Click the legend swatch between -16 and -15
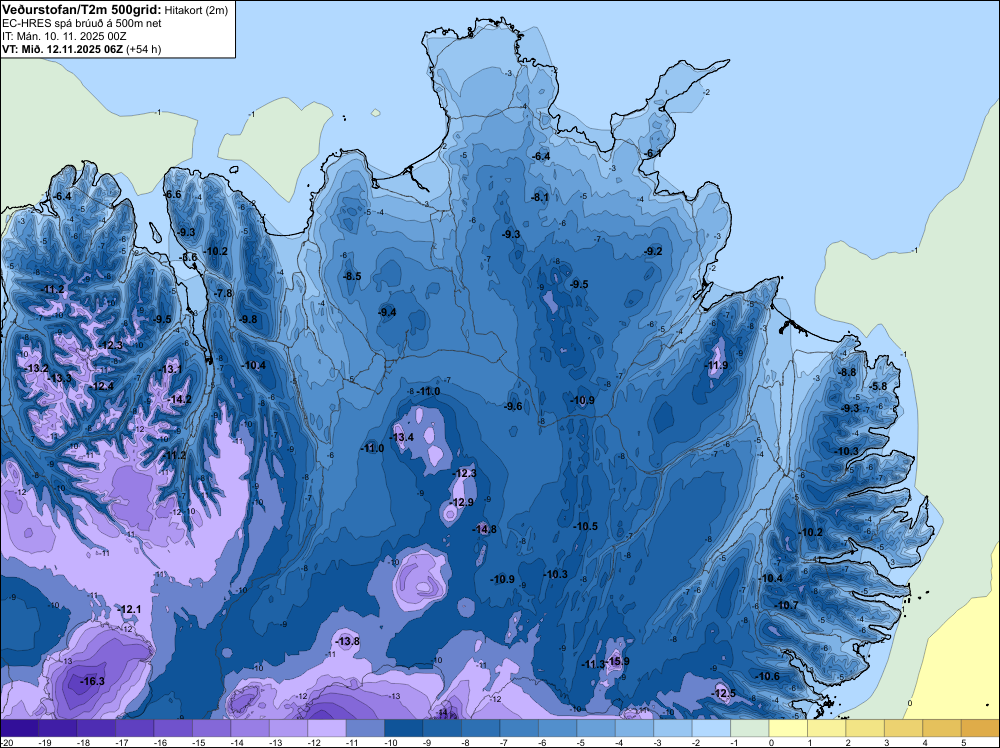The height and width of the screenshot is (748, 1000). tap(173, 728)
